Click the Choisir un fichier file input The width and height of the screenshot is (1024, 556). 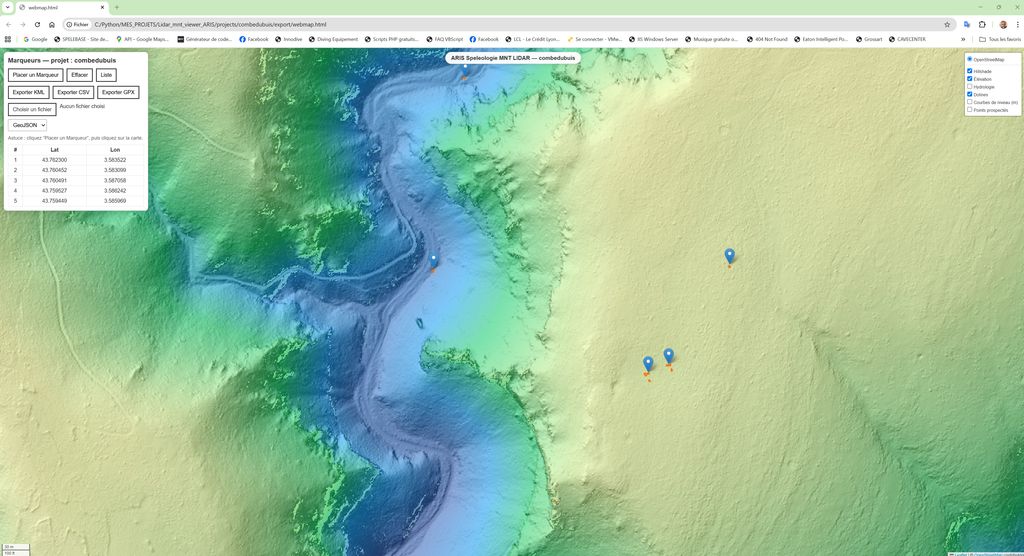32,109
